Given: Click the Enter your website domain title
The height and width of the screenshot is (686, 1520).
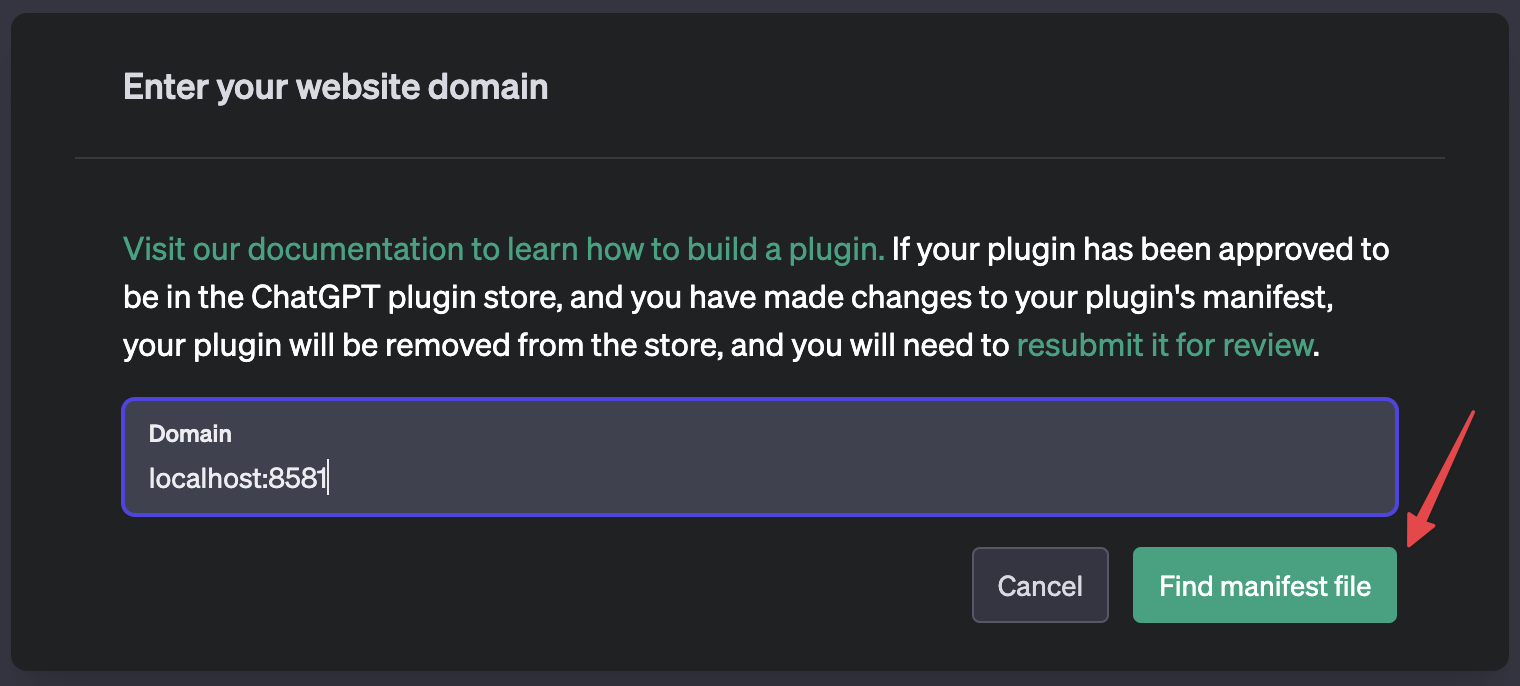Looking at the screenshot, I should 335,87.
